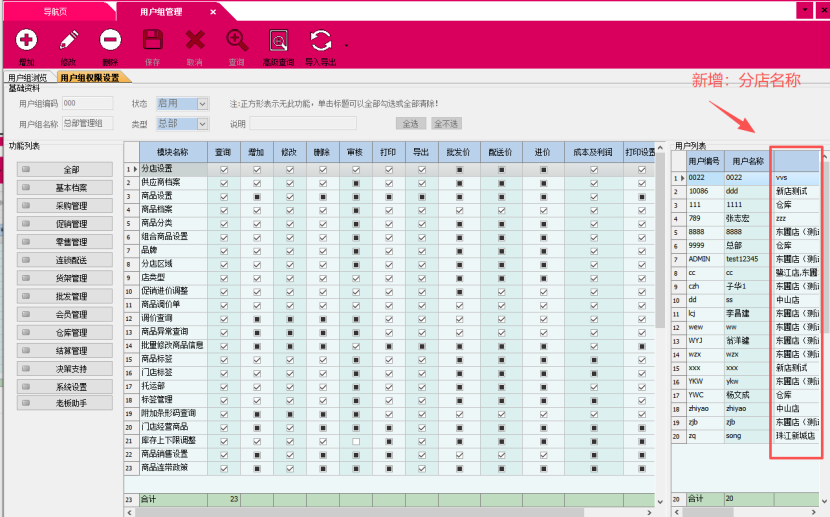The height and width of the screenshot is (517, 830).
Task: Select user name 张志宏 in 用户列表
Action: 737,218
